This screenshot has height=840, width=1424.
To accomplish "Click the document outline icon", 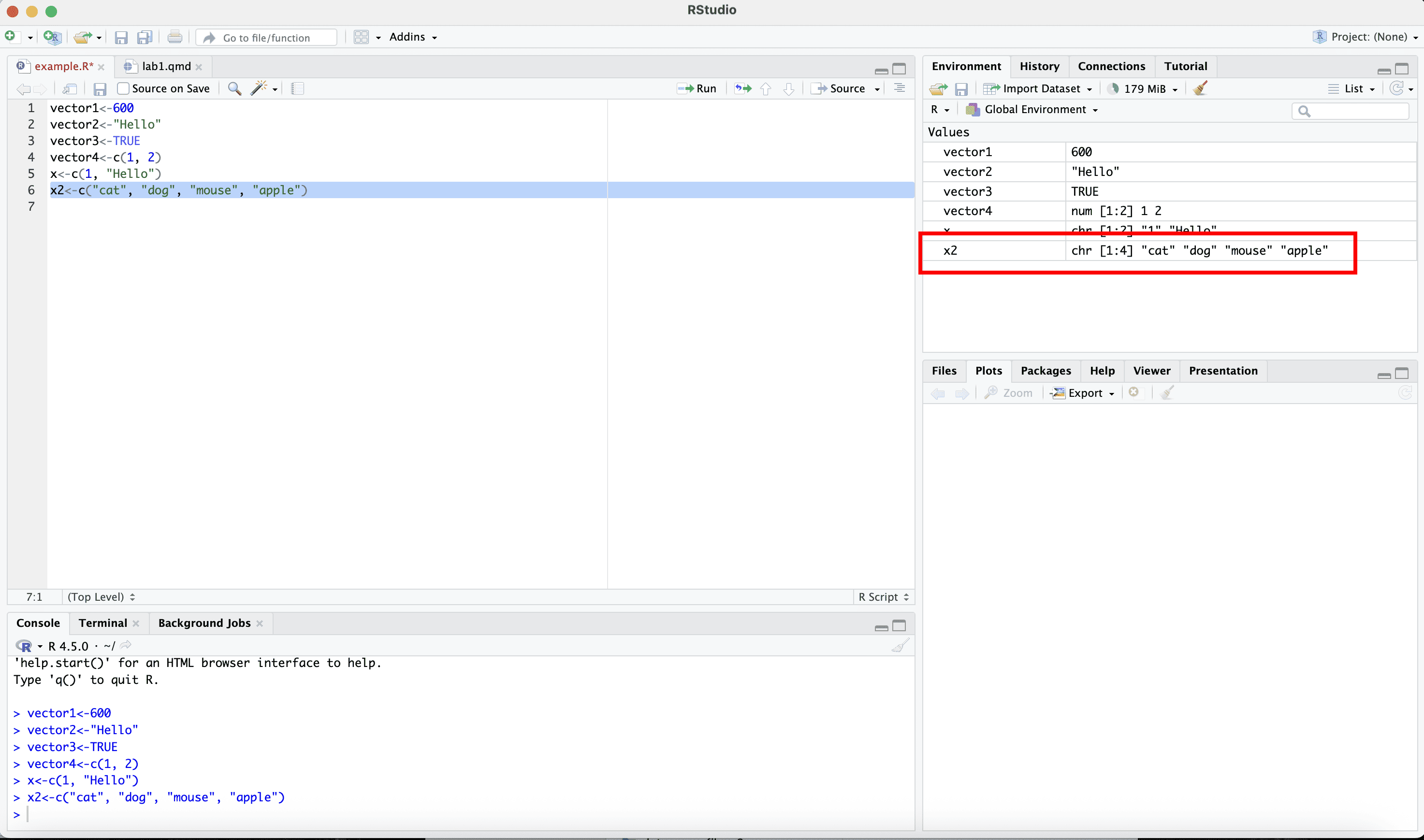I will [900, 88].
